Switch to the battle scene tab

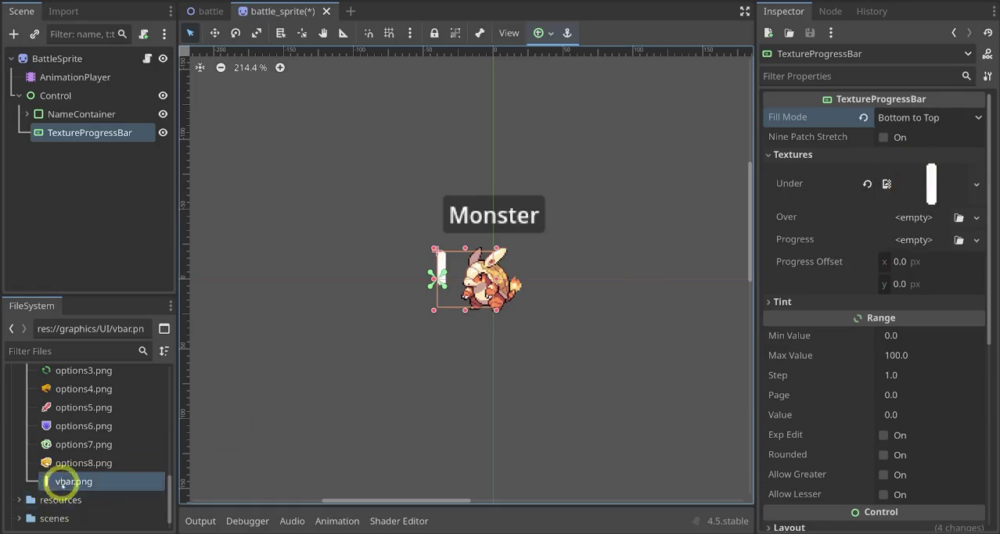[x=205, y=11]
